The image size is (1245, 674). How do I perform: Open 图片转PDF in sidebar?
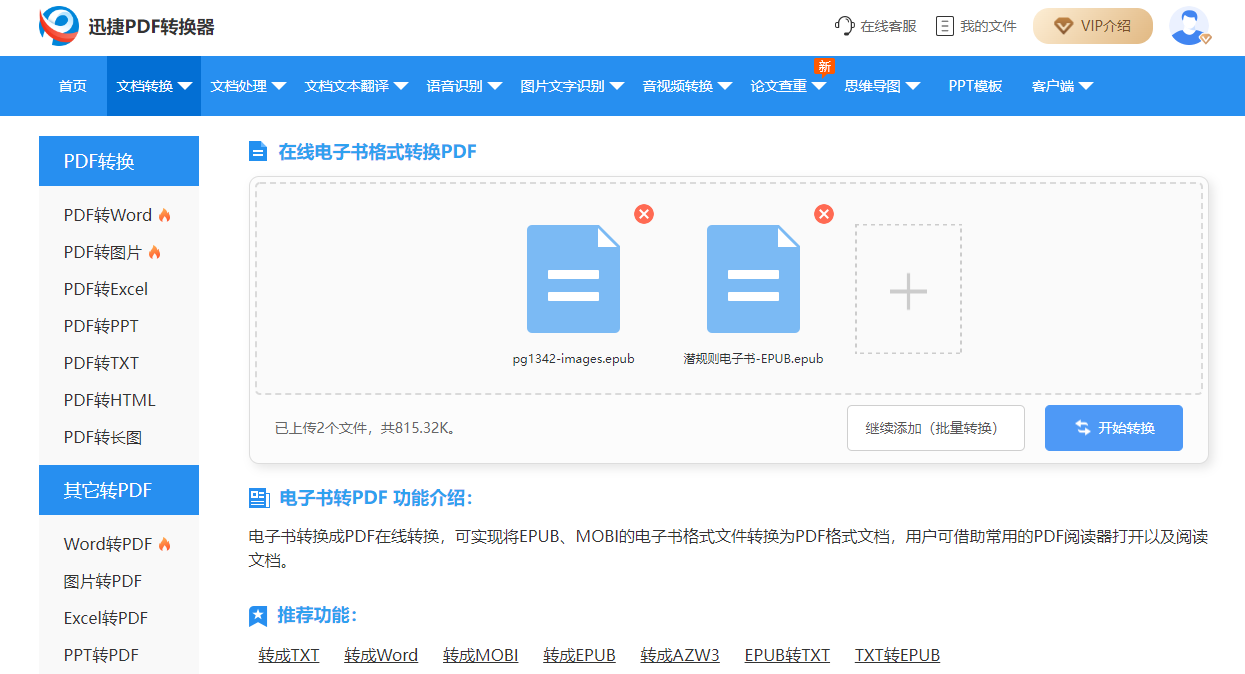coord(103,581)
